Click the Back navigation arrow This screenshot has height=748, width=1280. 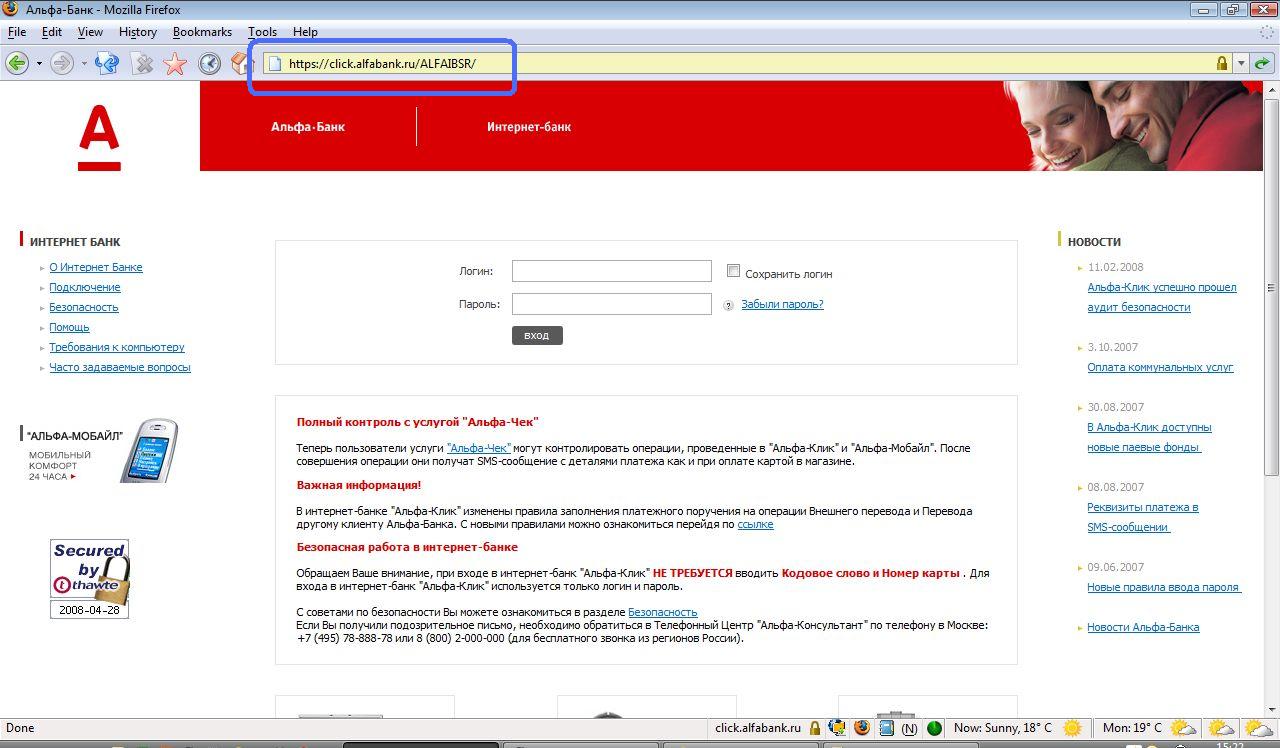point(17,63)
